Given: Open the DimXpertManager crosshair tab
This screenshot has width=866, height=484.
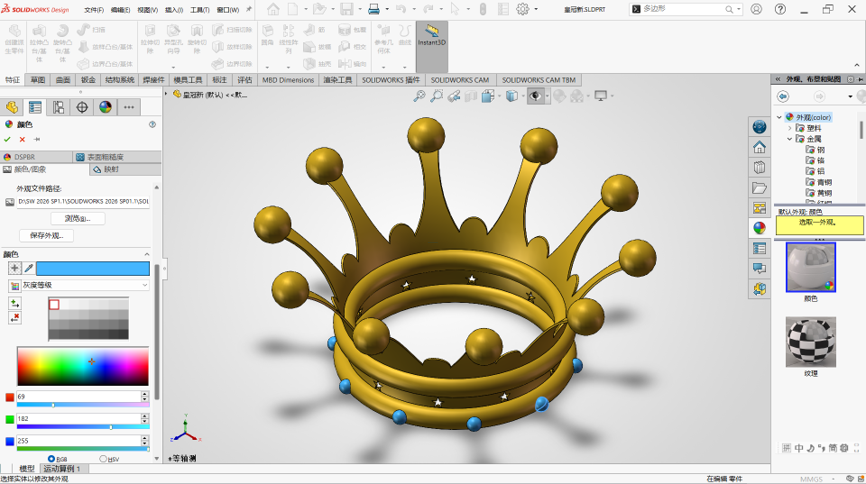Looking at the screenshot, I should pos(82,107).
